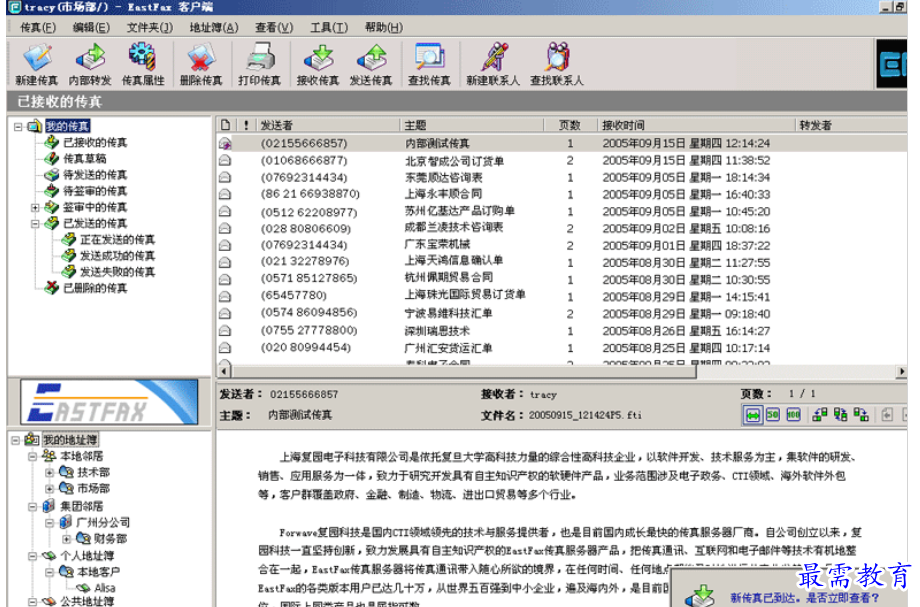Open the 文件夹(J) menu

click(150, 28)
